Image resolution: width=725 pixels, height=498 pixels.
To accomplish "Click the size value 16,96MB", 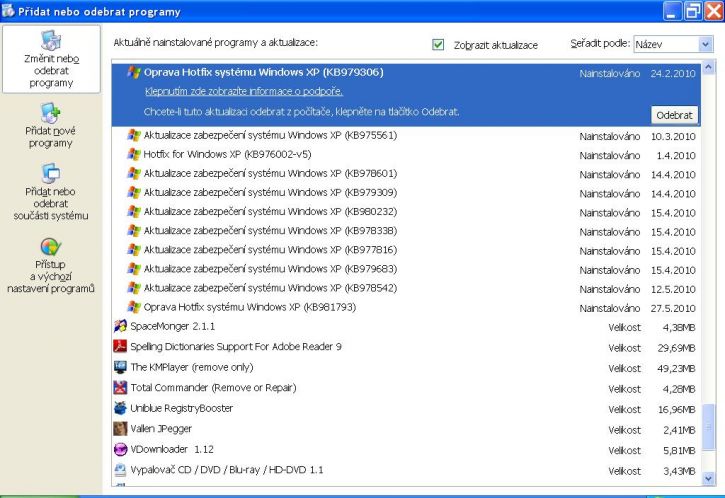I will 676,410.
